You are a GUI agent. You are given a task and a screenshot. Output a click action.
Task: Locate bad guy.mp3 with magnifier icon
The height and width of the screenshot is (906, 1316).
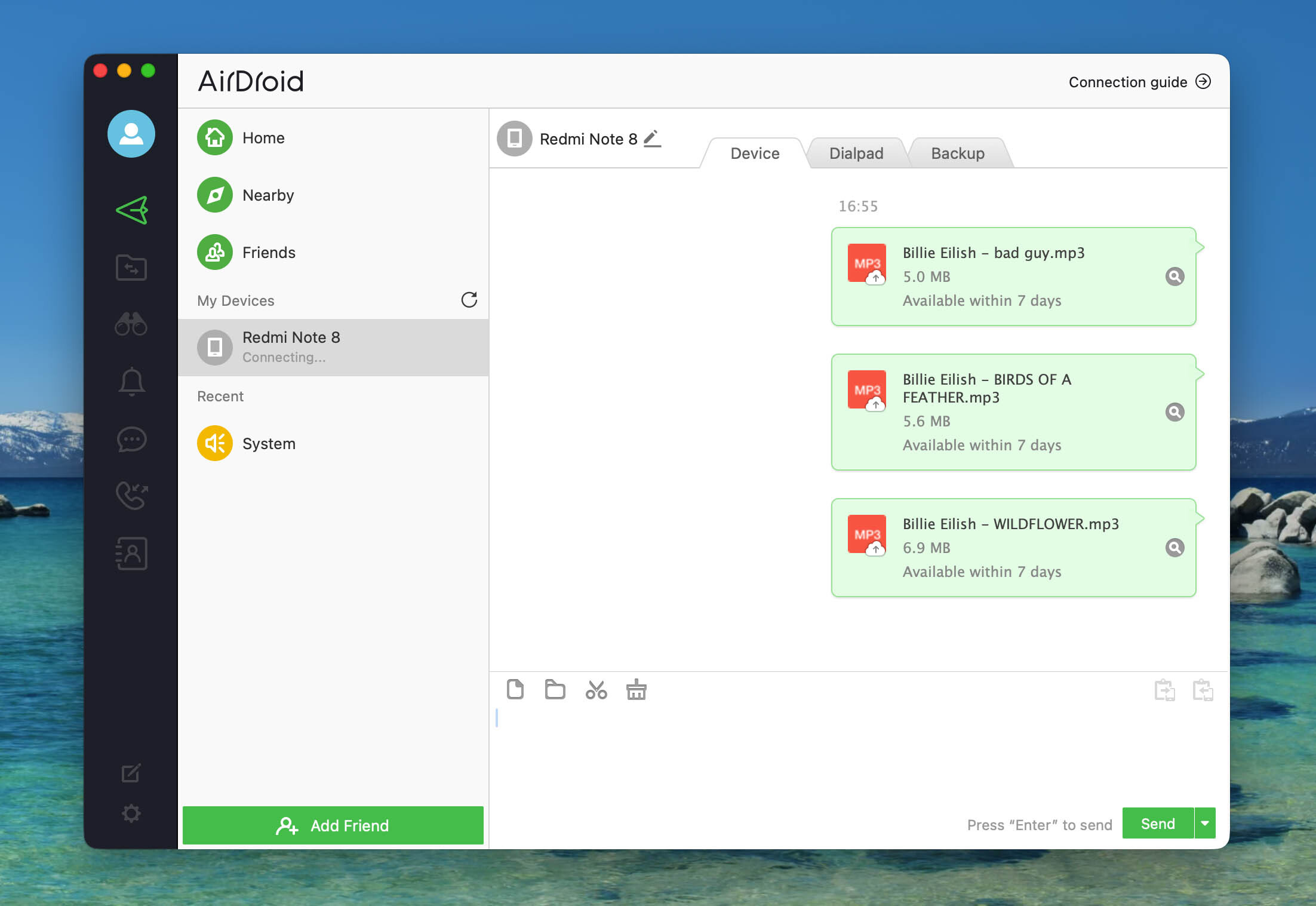point(1174,277)
